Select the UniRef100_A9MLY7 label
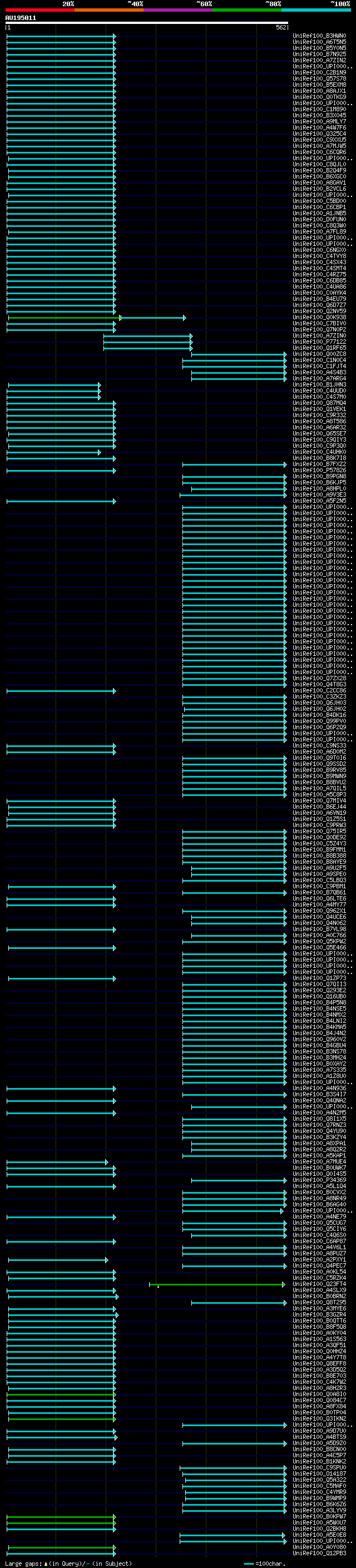This screenshot has width=356, height=1568. tap(319, 122)
